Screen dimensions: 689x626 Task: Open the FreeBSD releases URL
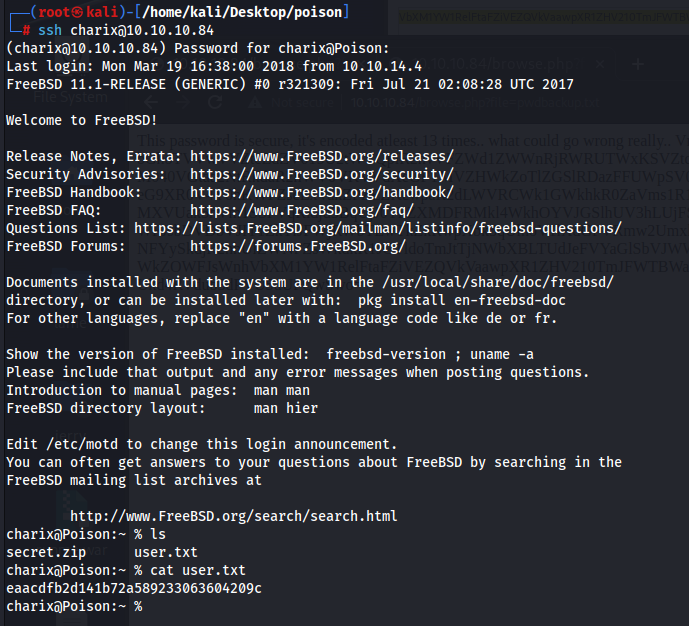[x=322, y=156]
